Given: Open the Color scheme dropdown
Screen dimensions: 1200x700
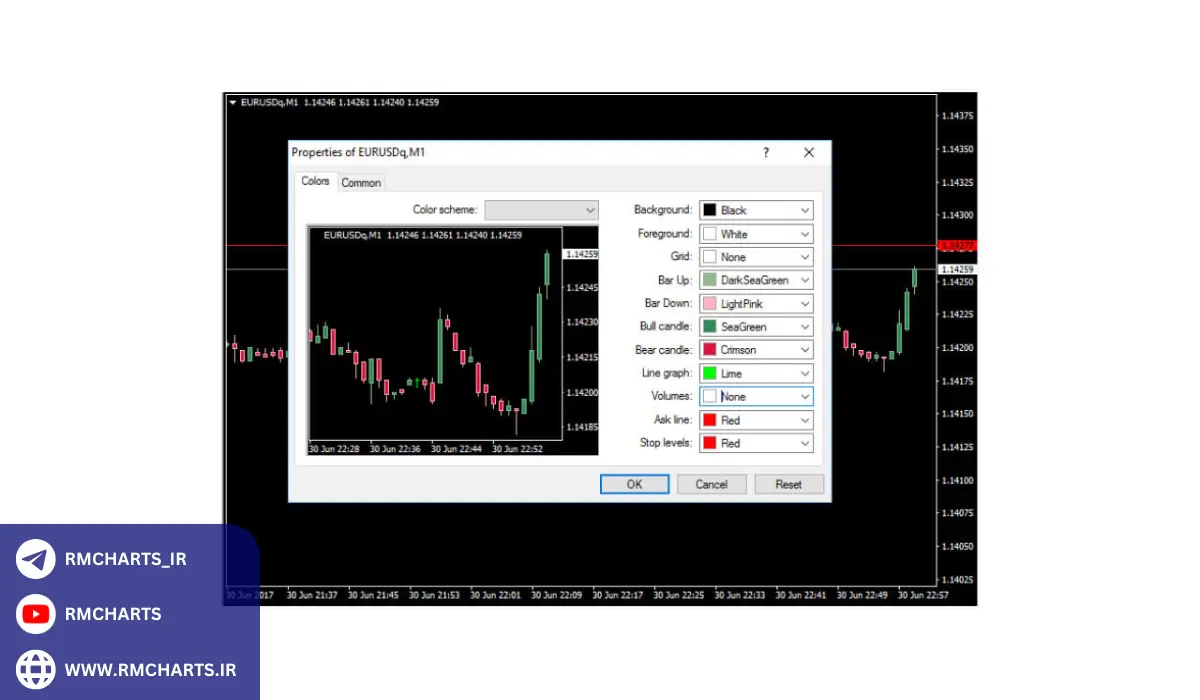Looking at the screenshot, I should point(541,210).
